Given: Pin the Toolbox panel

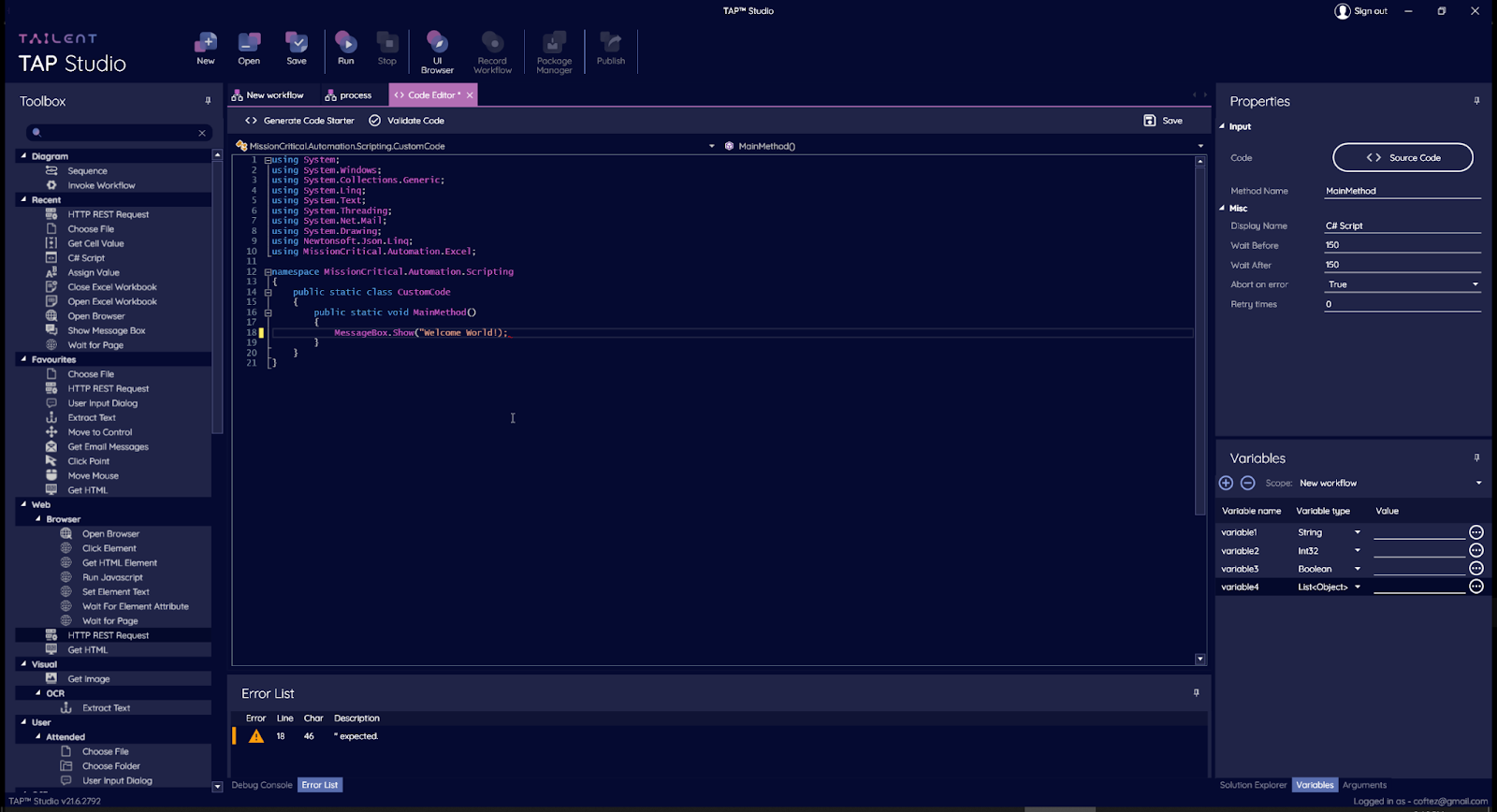Looking at the screenshot, I should 208,101.
